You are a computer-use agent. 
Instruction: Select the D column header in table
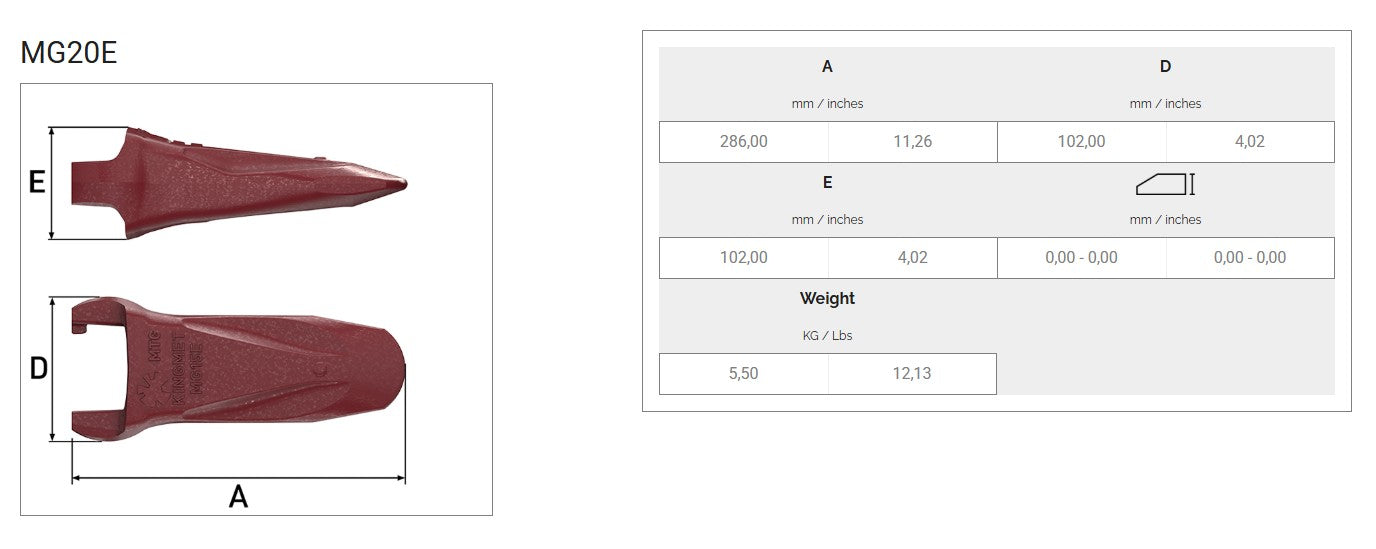pyautogui.click(x=1165, y=67)
